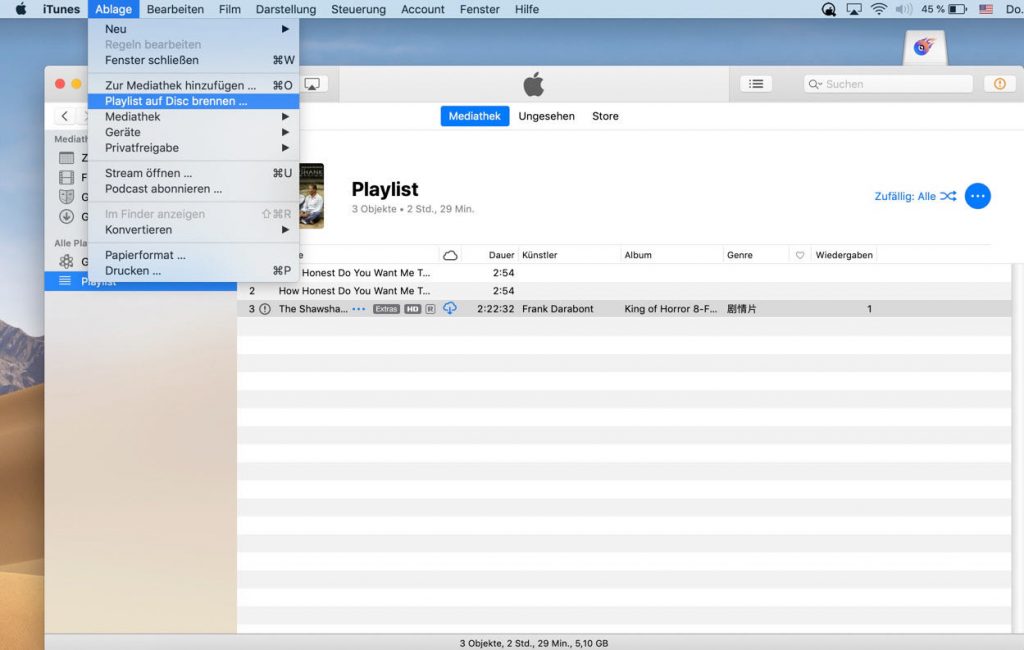Click the ellipsis on The Shawshank row
1024x650 pixels.
tap(359, 309)
